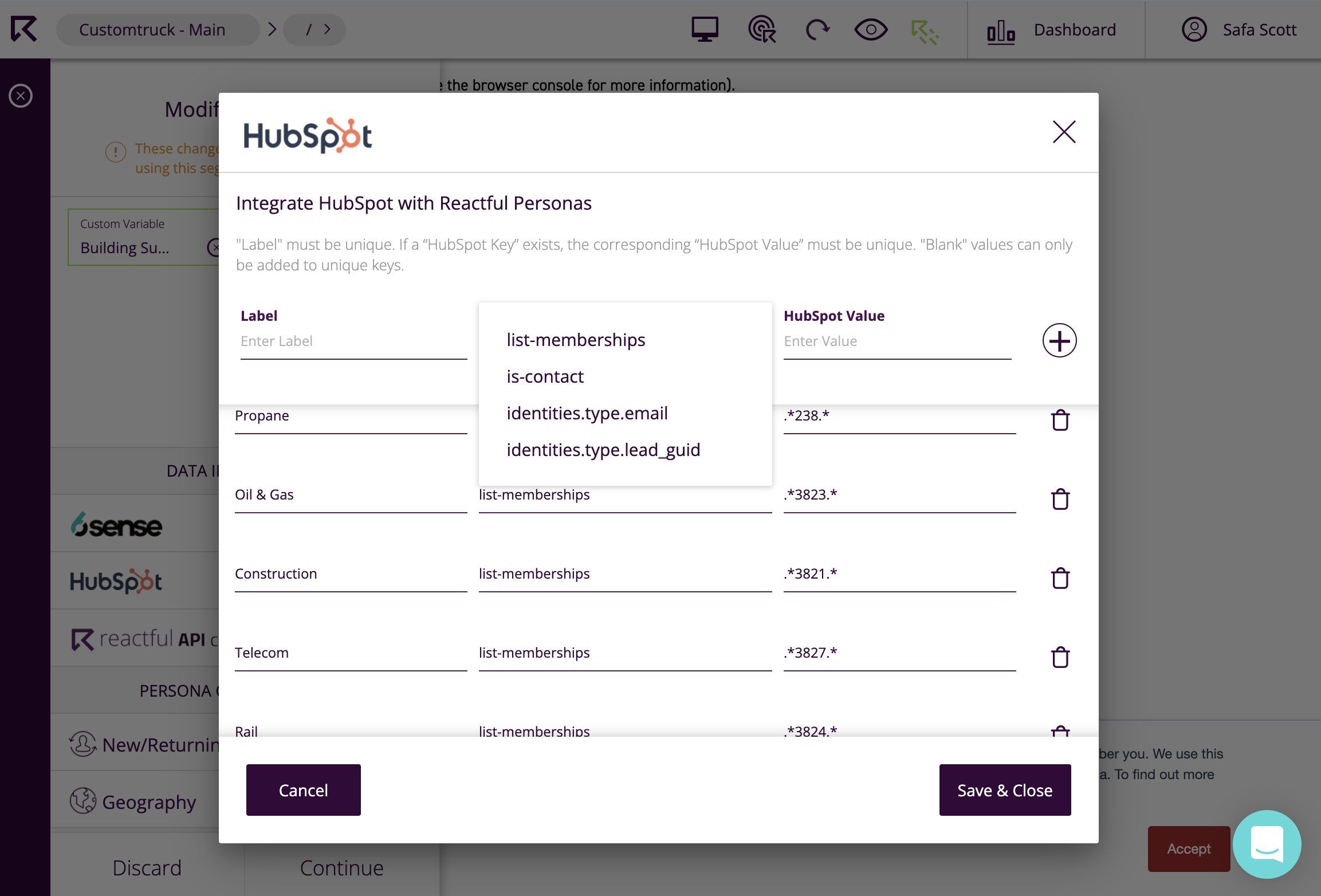Click the Enter Label input field
The height and width of the screenshot is (896, 1321).
click(x=353, y=341)
